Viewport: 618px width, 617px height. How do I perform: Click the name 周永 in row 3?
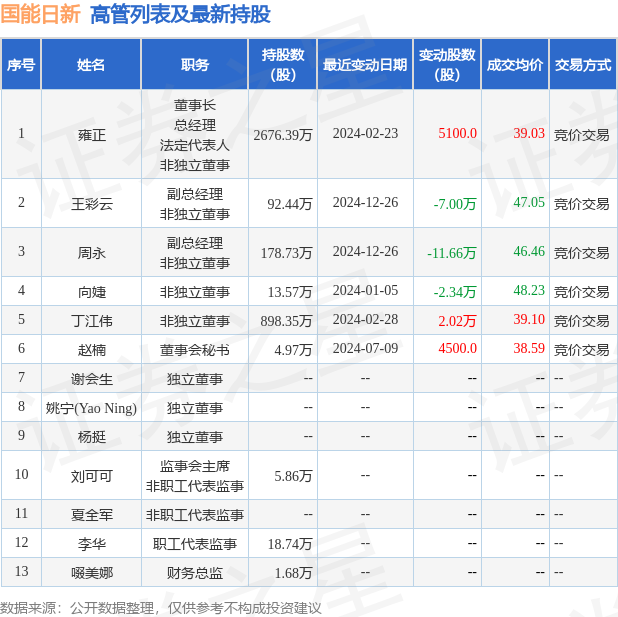point(91,253)
